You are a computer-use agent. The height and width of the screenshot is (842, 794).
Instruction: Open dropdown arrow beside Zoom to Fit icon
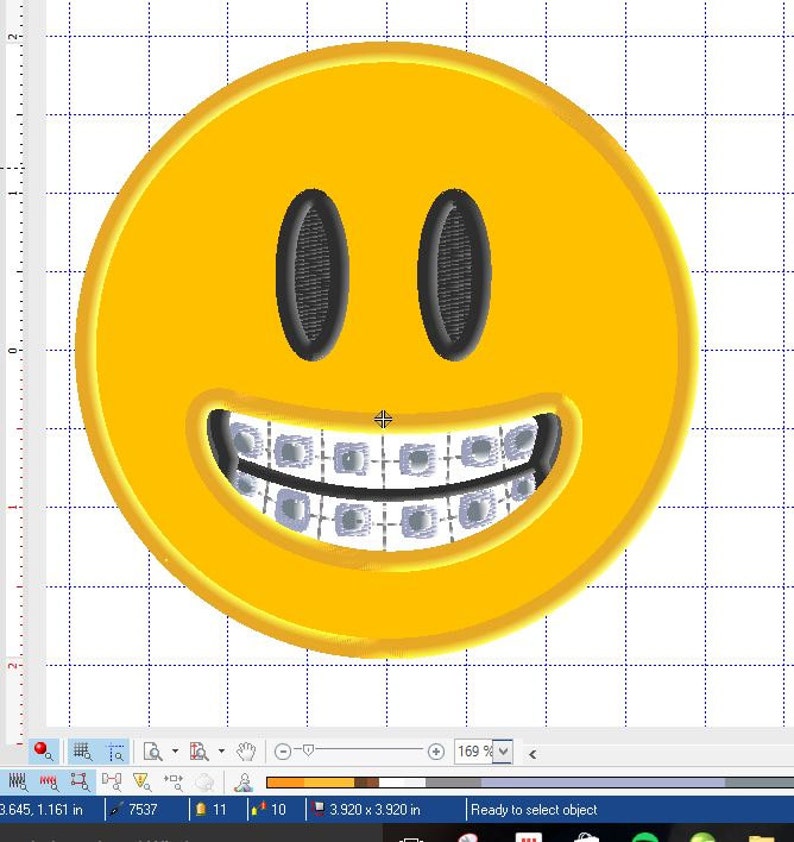coord(221,751)
